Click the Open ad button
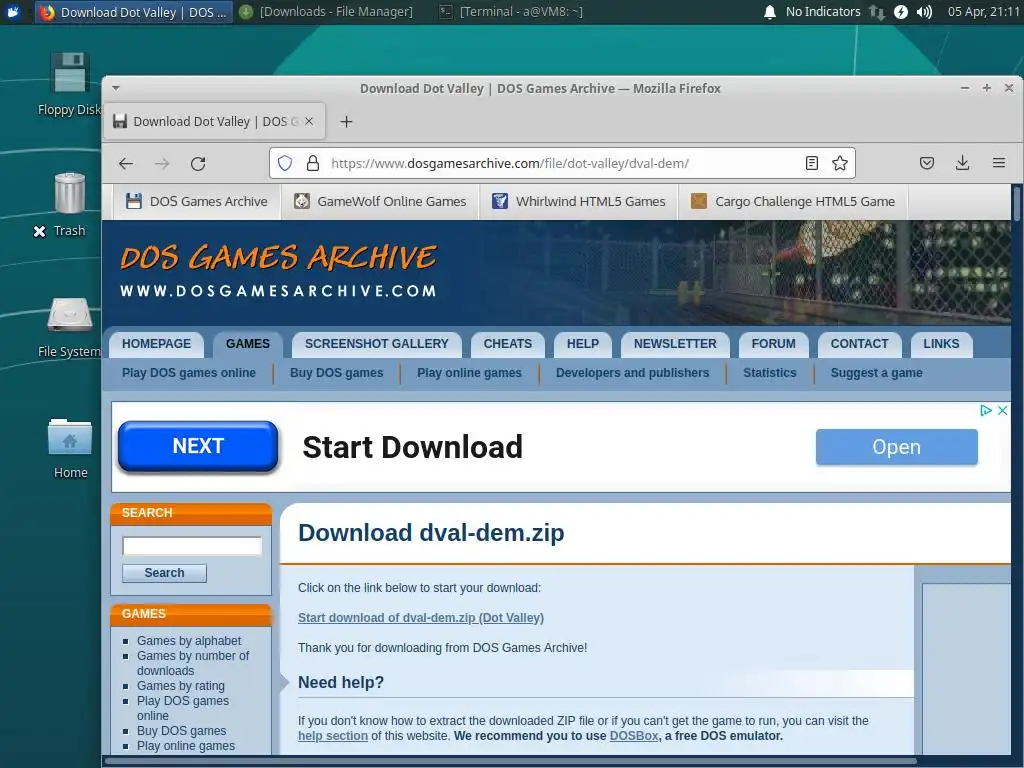Image resolution: width=1024 pixels, height=768 pixels. (x=897, y=447)
